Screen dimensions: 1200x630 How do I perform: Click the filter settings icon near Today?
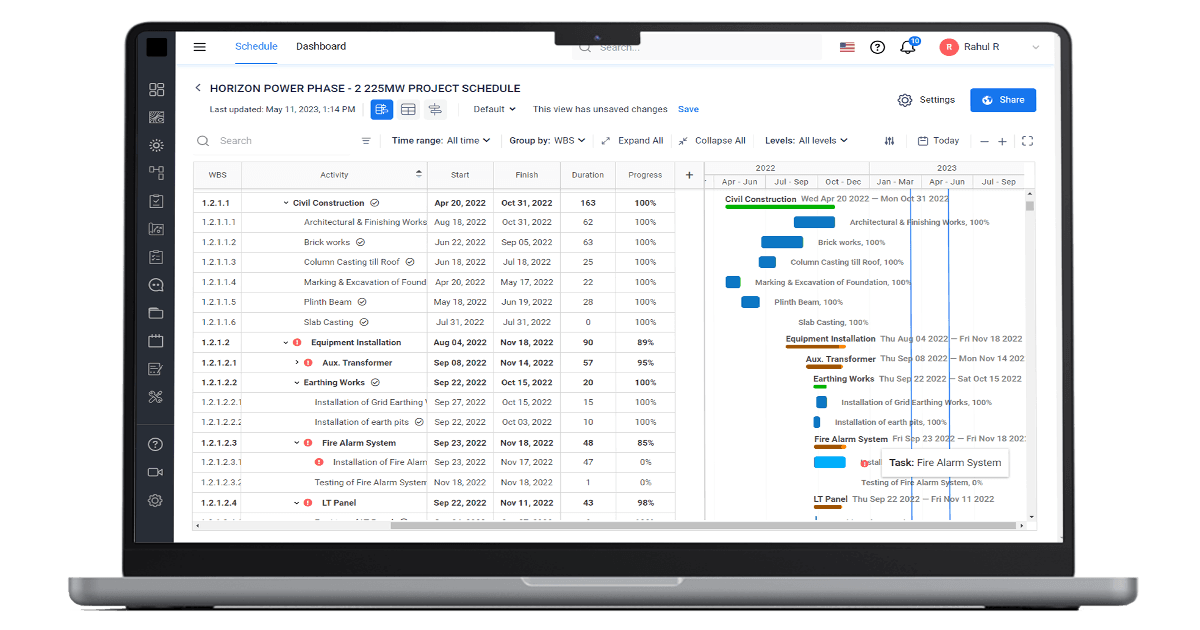point(889,141)
